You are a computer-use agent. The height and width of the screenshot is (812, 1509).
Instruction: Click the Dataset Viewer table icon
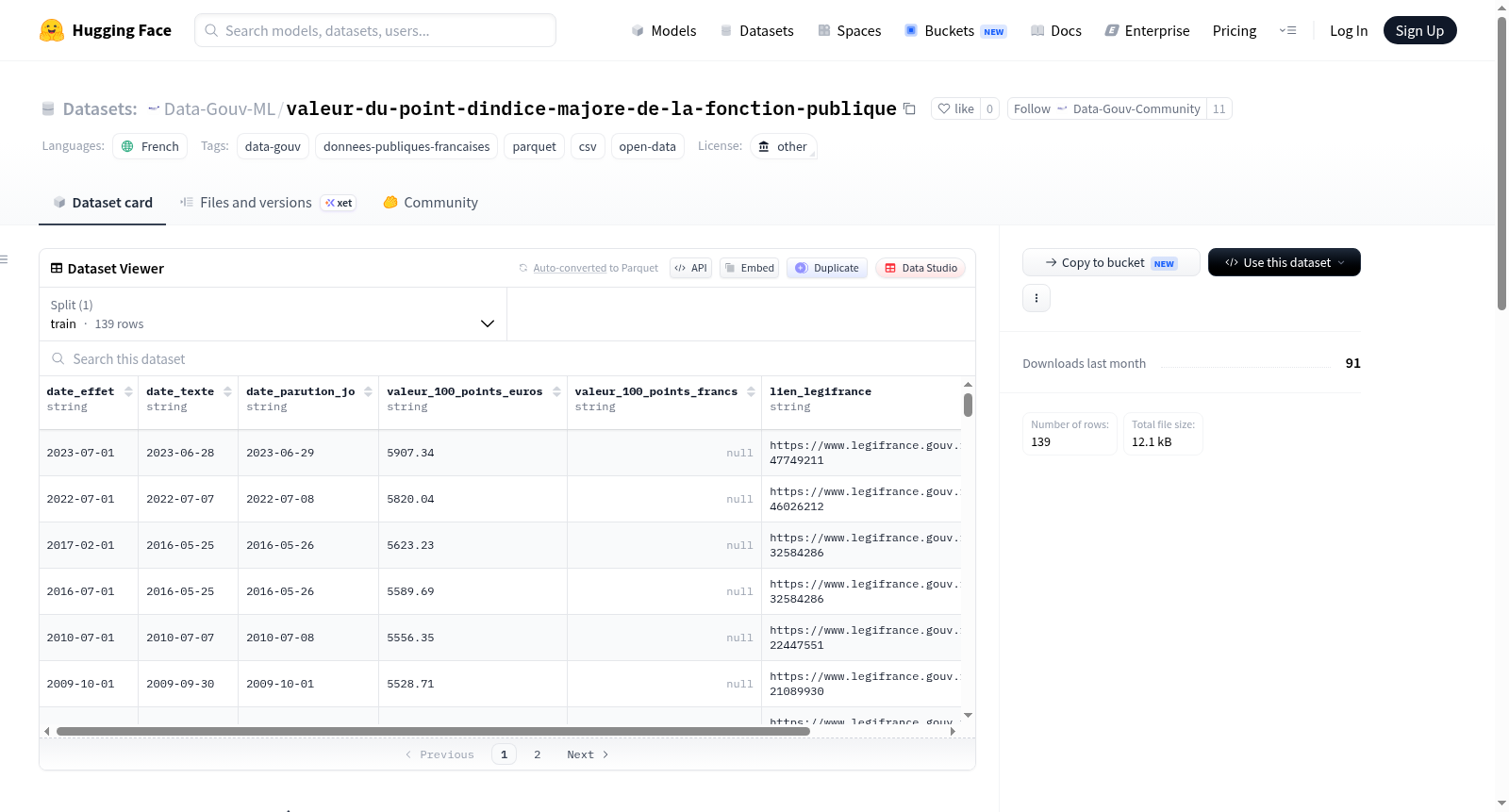[57, 268]
